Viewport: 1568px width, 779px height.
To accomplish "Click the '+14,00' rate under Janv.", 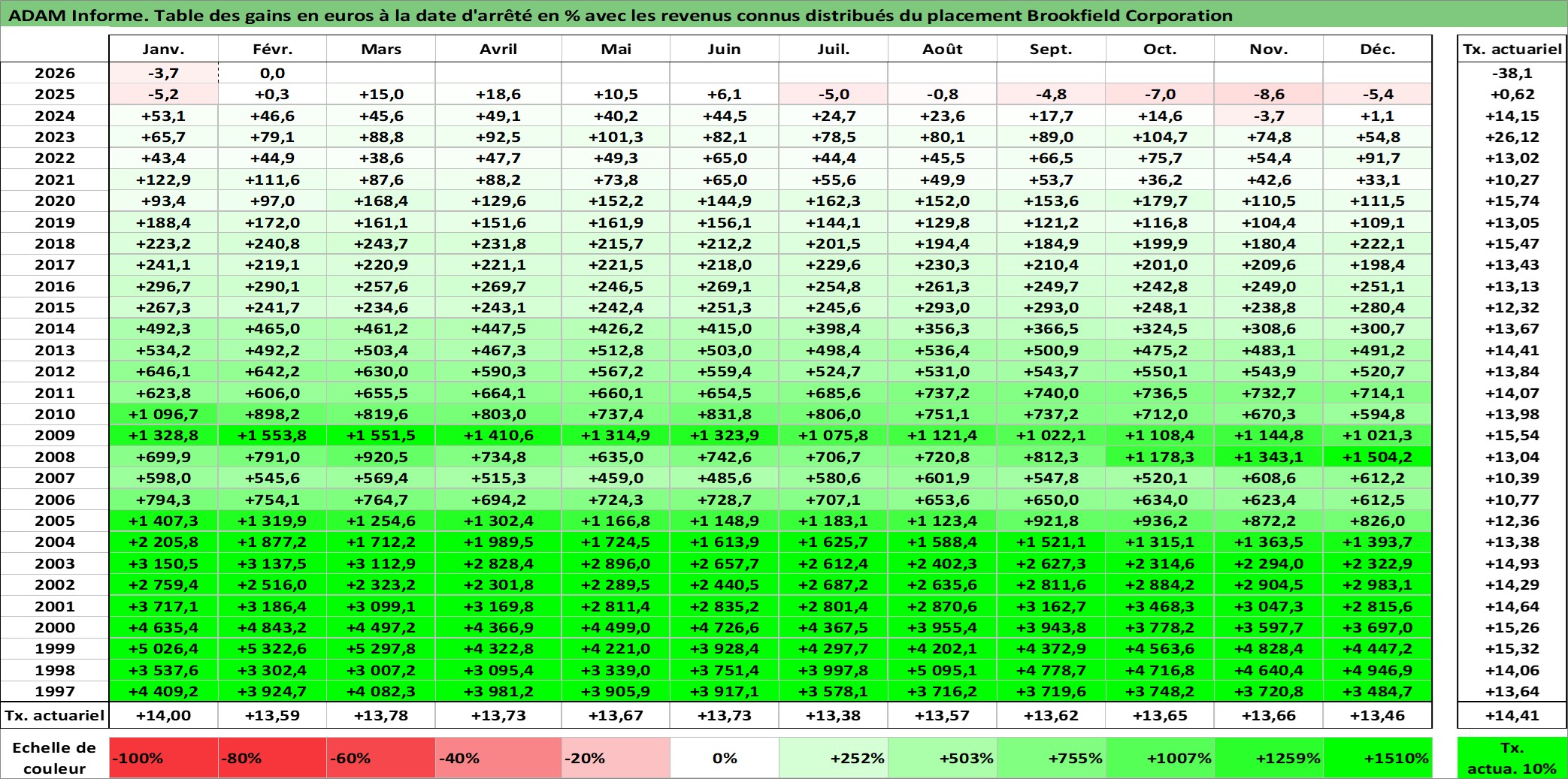I will (164, 715).
